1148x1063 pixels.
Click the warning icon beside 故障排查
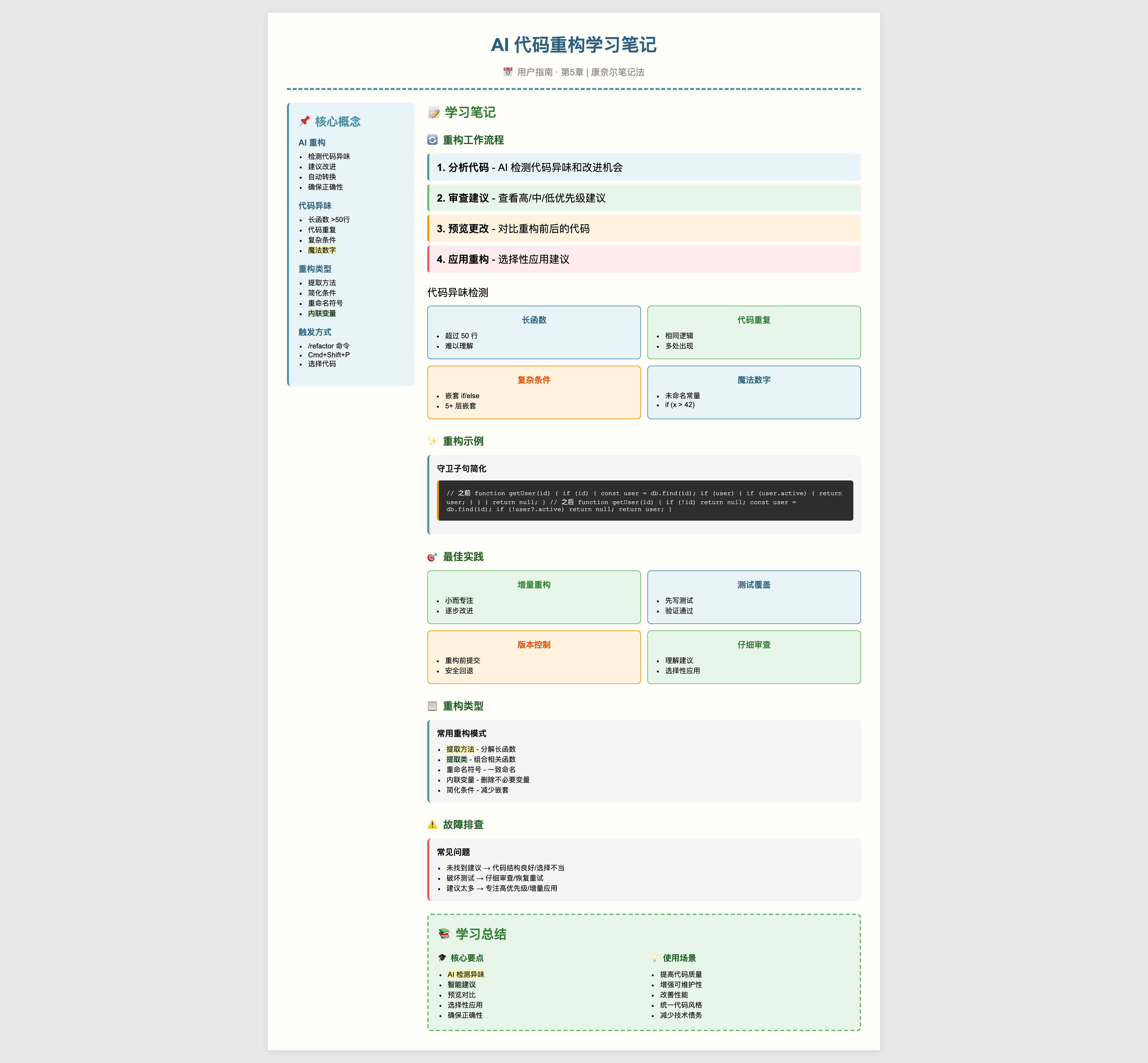click(x=432, y=824)
